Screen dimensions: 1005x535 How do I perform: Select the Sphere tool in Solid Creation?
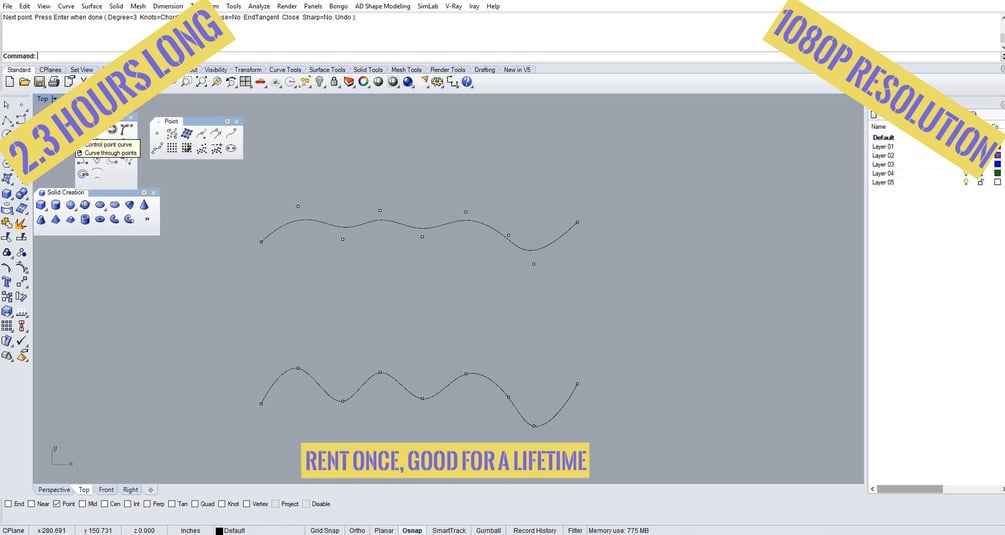(71, 205)
